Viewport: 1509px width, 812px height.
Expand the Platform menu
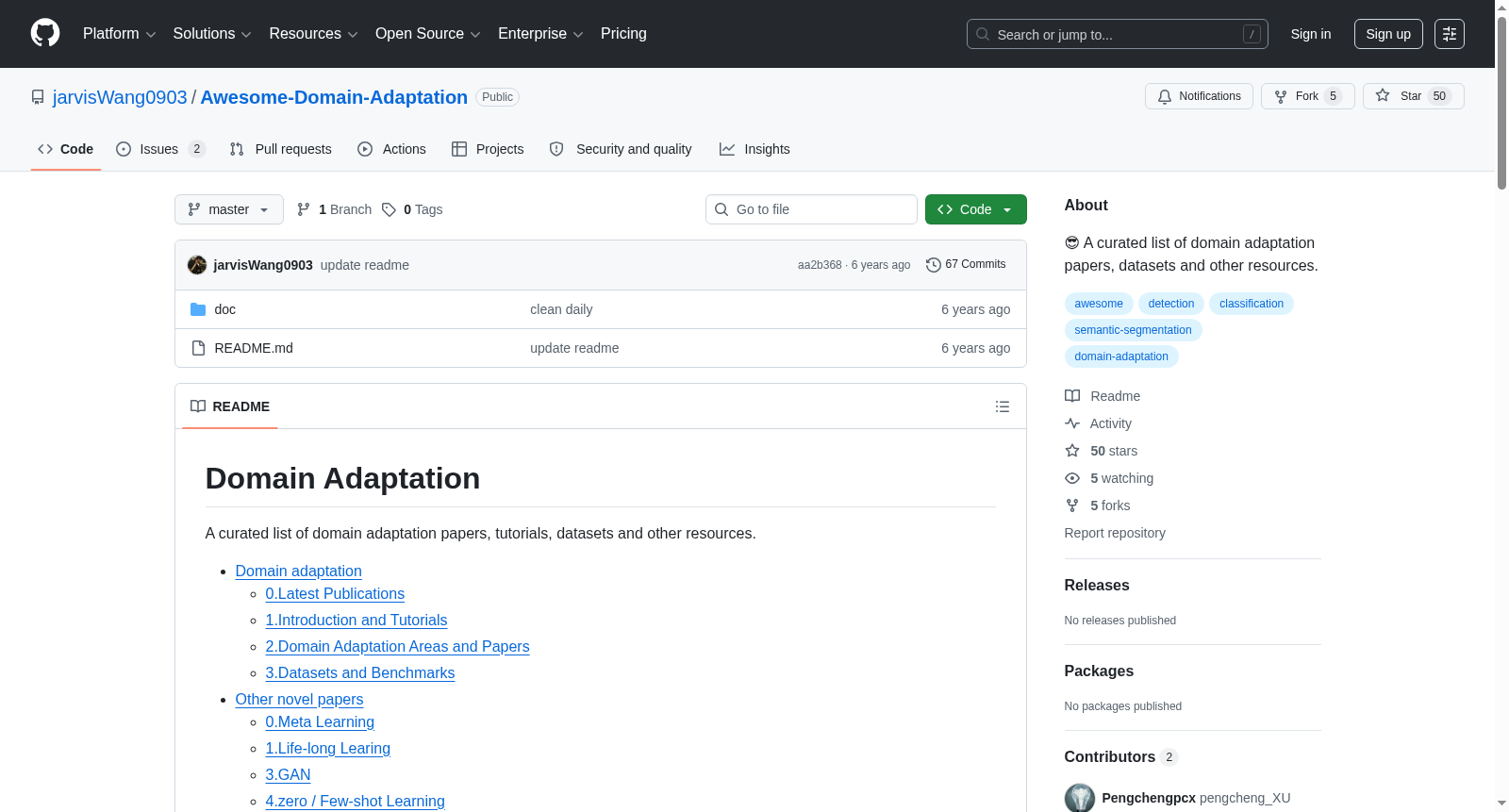pos(120,34)
